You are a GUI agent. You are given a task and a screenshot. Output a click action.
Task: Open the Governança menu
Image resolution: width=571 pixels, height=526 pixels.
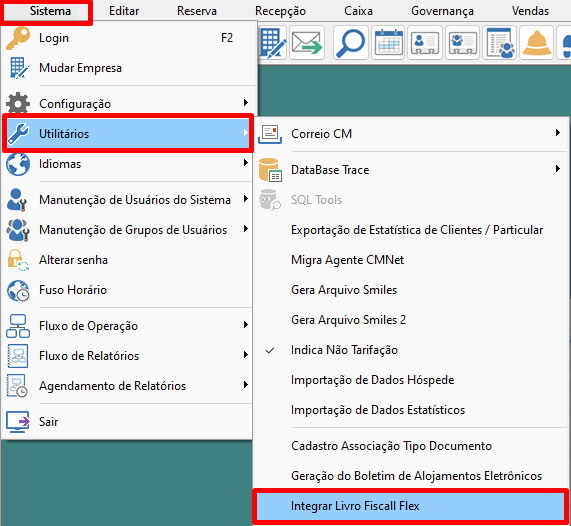[442, 11]
